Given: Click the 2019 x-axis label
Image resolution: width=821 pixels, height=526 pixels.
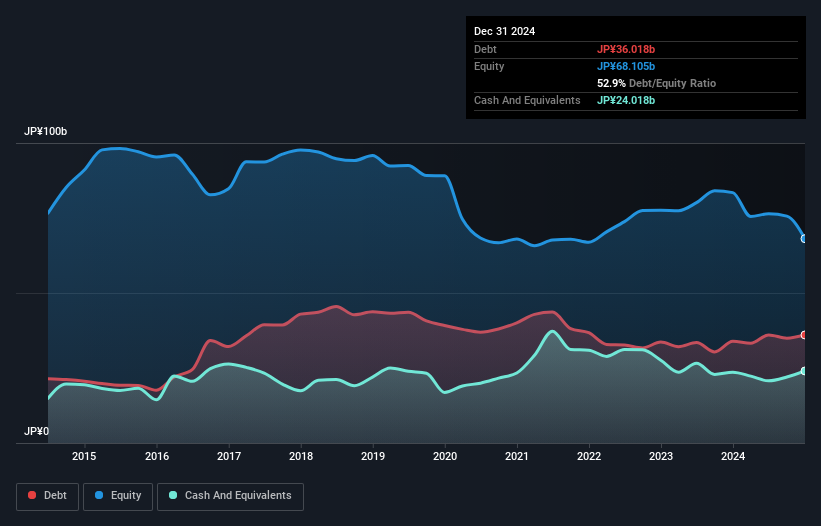Looking at the screenshot, I should [373, 456].
